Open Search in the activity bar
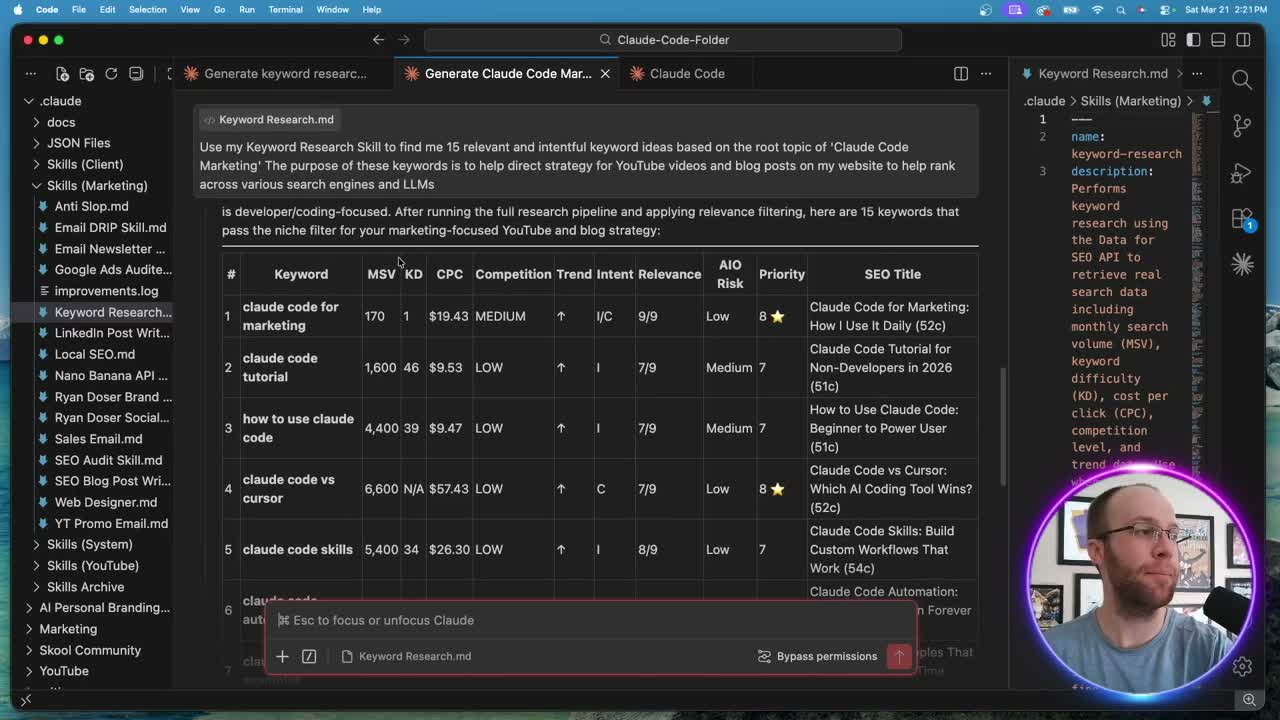The image size is (1280, 720). coord(1242,79)
